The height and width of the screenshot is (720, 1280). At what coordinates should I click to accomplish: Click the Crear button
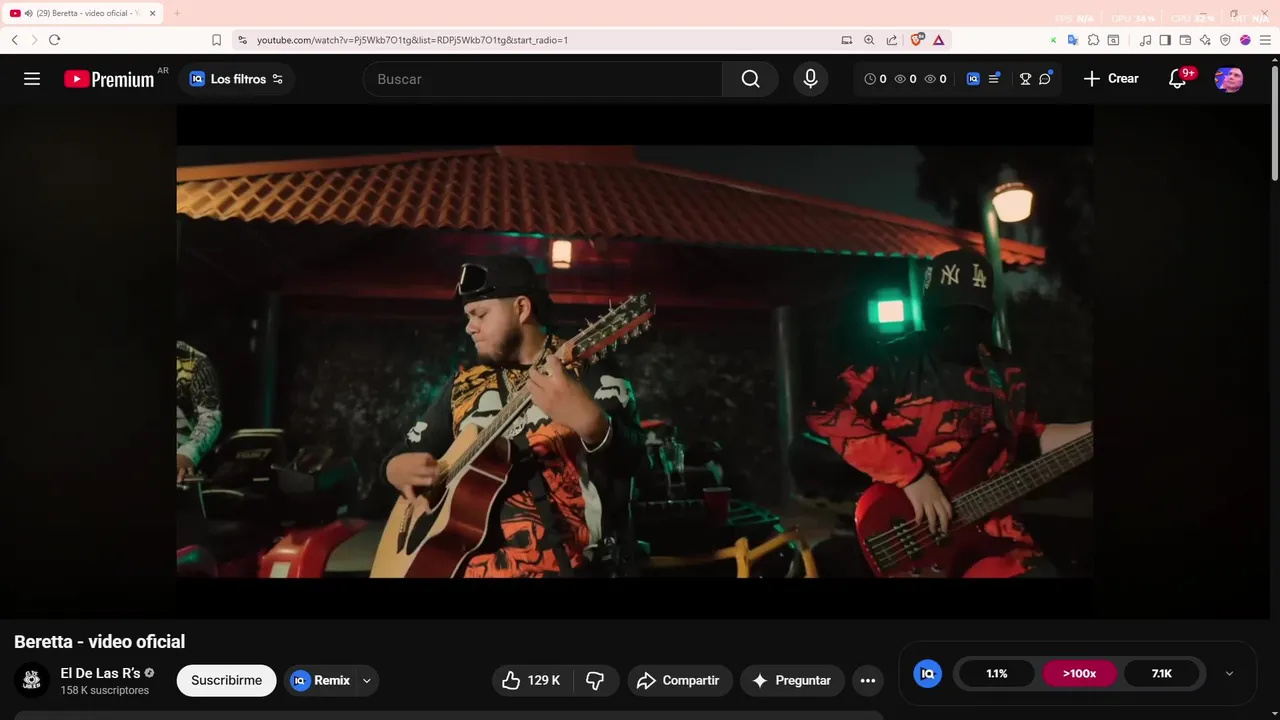pyautogui.click(x=1111, y=79)
